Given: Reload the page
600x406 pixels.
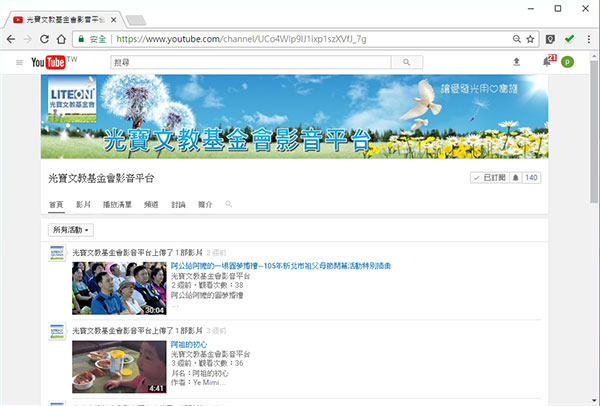Looking at the screenshot, I should click(44, 39).
